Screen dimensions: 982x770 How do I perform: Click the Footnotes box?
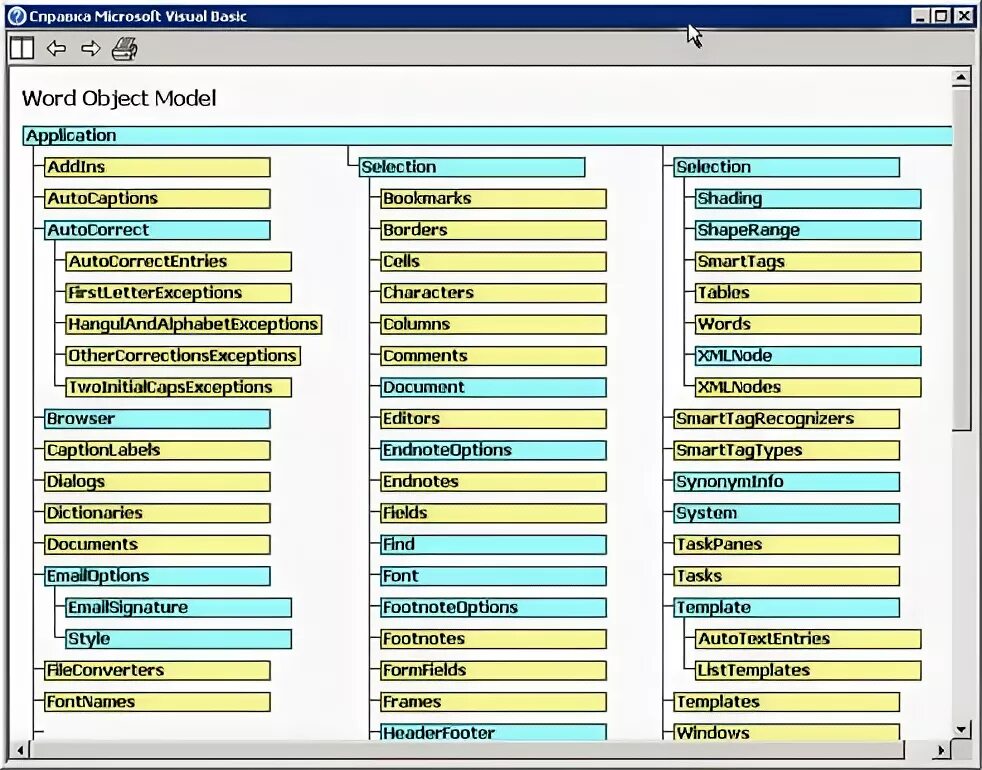(x=494, y=638)
